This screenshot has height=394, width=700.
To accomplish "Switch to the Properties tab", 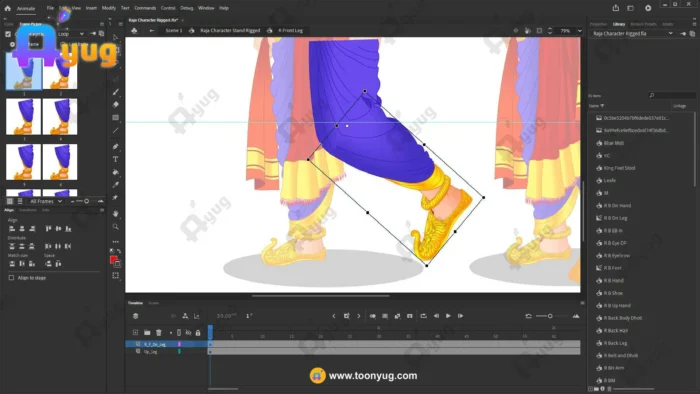I will (x=598, y=24).
